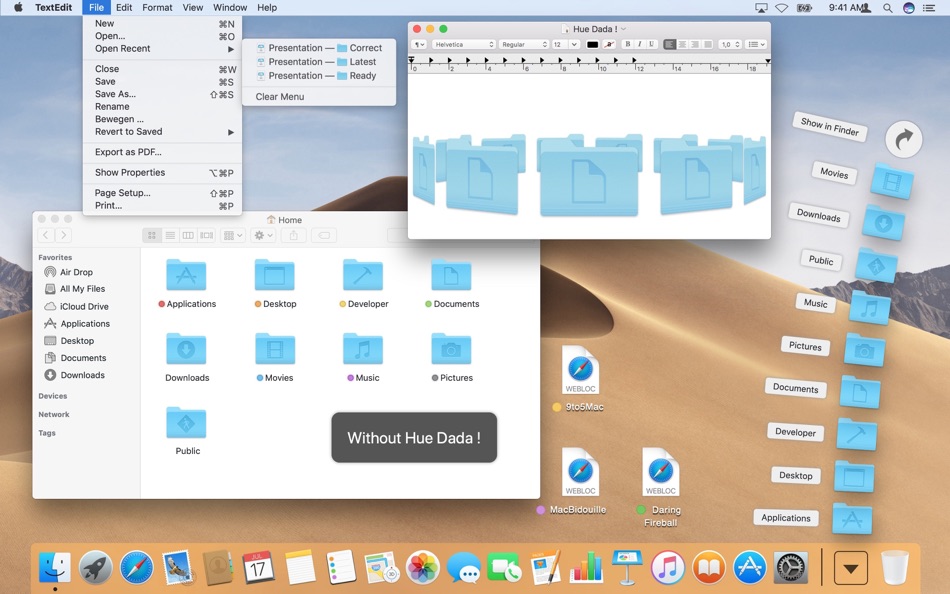Open the Messages speech bubble icon

point(463,568)
